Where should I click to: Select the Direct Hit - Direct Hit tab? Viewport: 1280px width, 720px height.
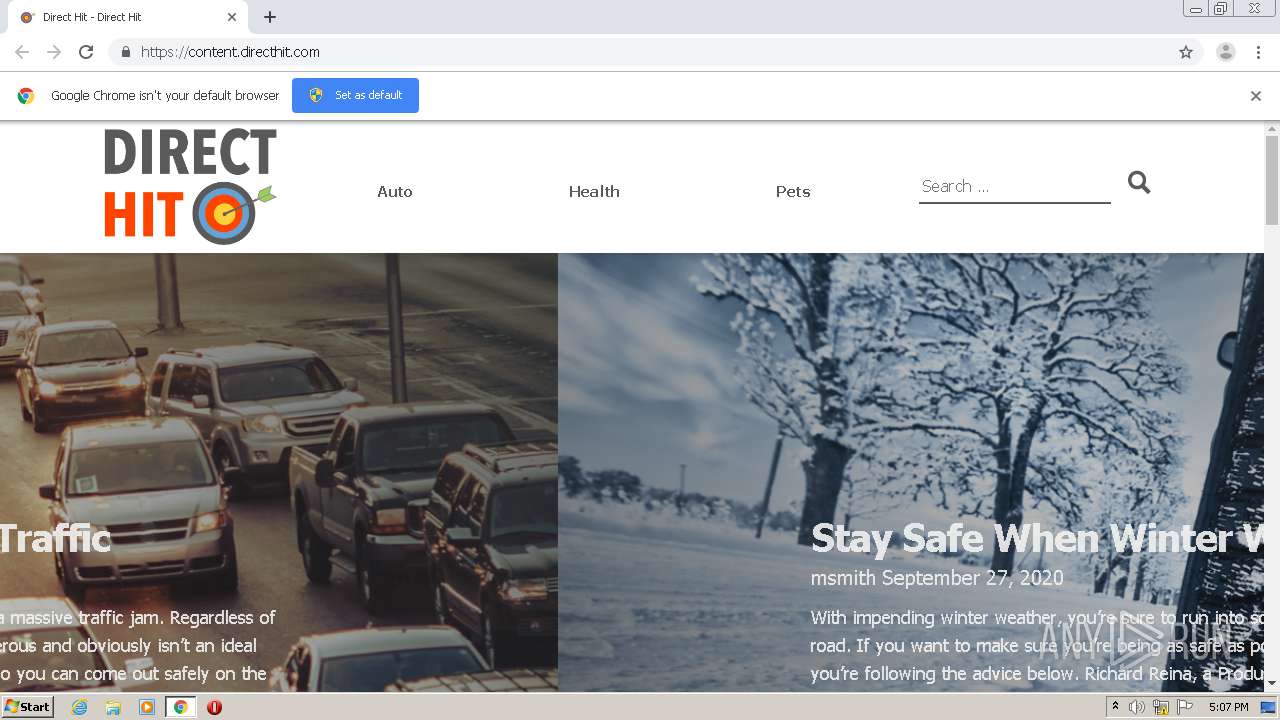click(x=128, y=17)
